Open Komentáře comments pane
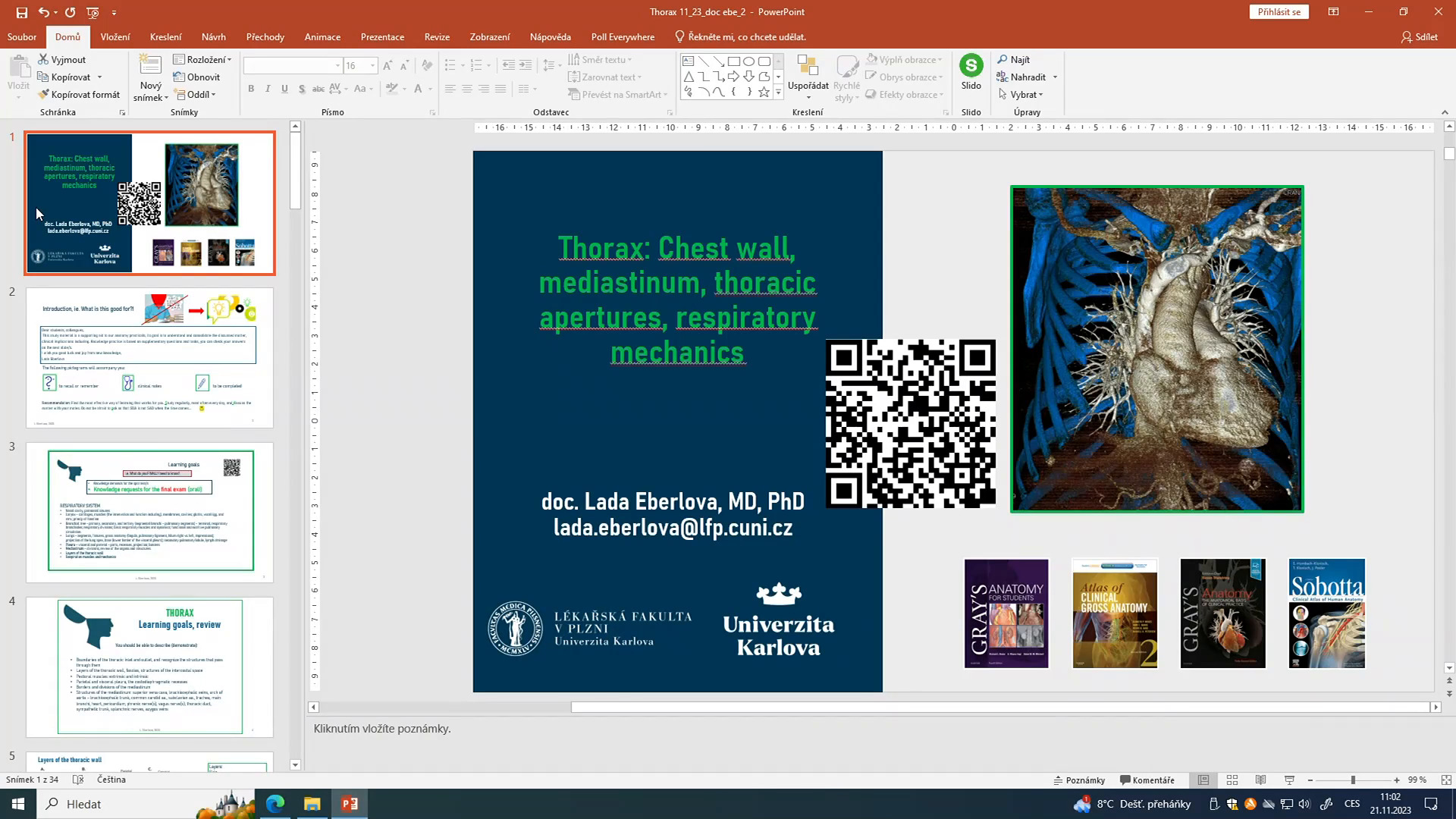The width and height of the screenshot is (1456, 819). (1147, 780)
